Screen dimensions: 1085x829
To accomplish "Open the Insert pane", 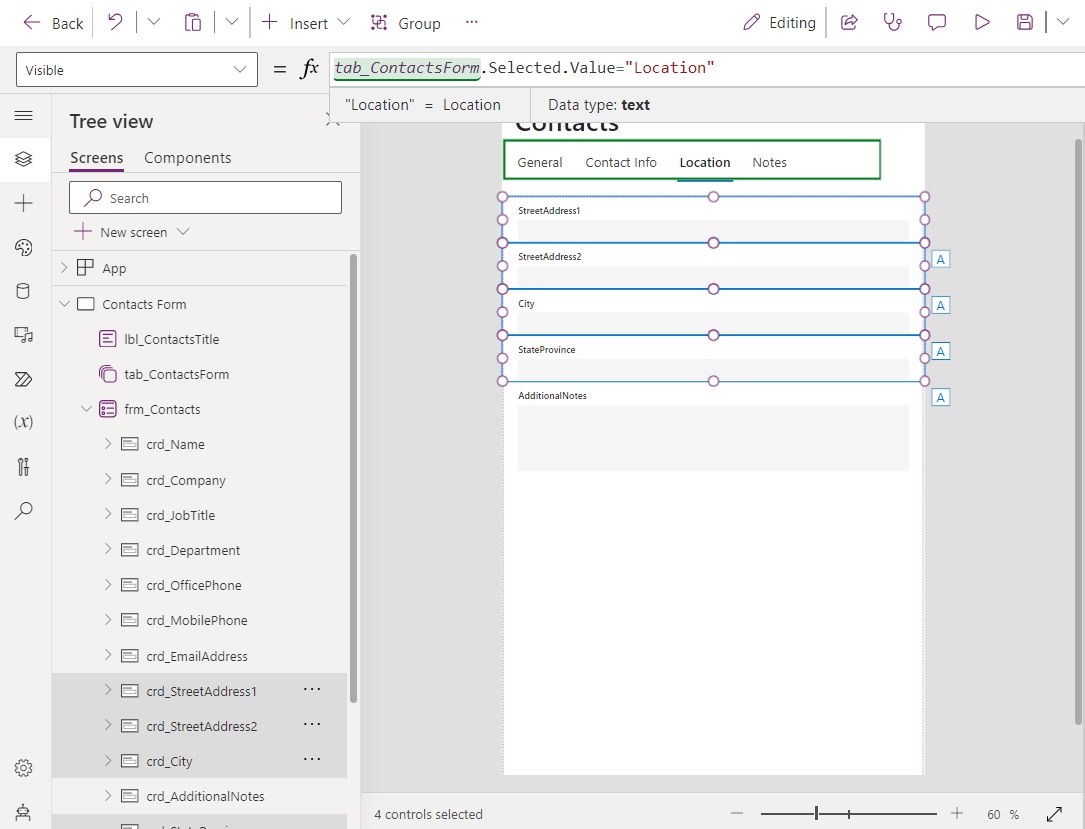I will (25, 203).
